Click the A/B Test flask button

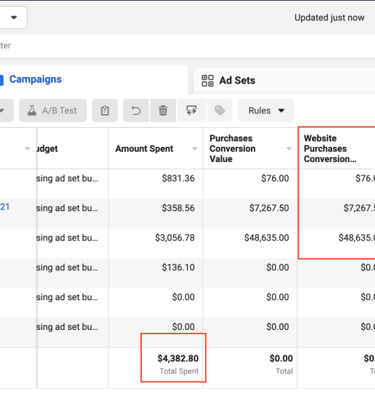(53, 110)
